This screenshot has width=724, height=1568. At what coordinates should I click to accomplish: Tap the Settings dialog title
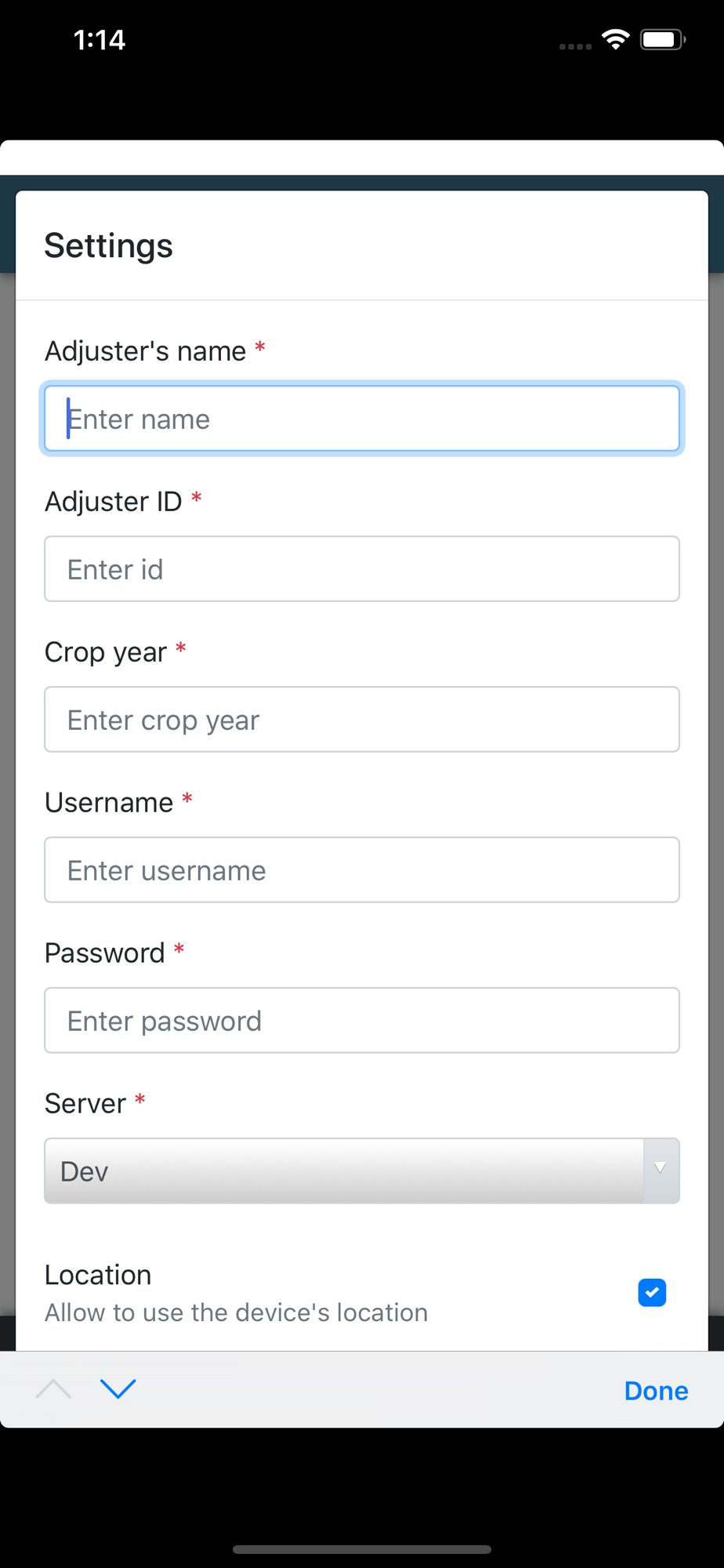[108, 246]
